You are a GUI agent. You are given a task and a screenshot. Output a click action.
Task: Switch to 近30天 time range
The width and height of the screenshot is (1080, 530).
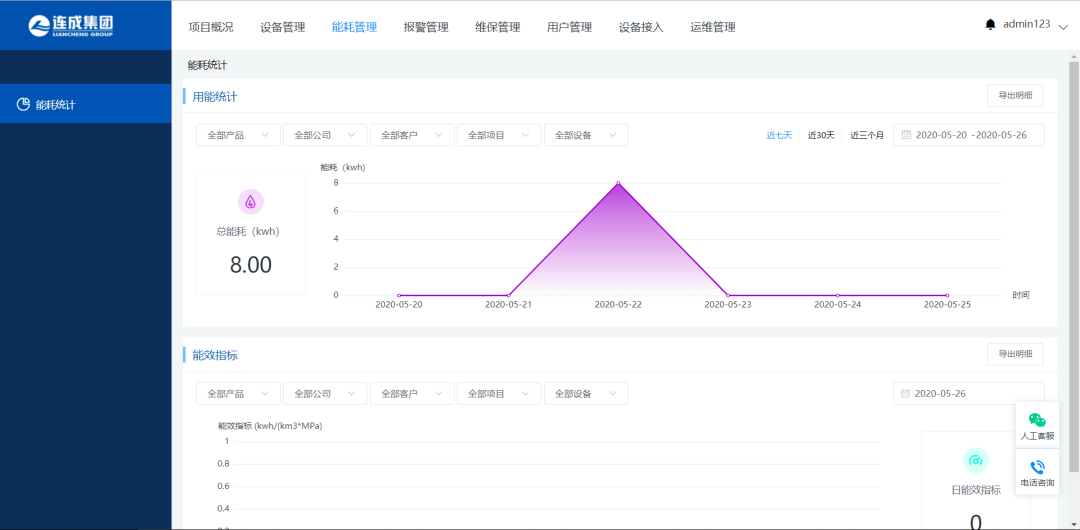821,135
